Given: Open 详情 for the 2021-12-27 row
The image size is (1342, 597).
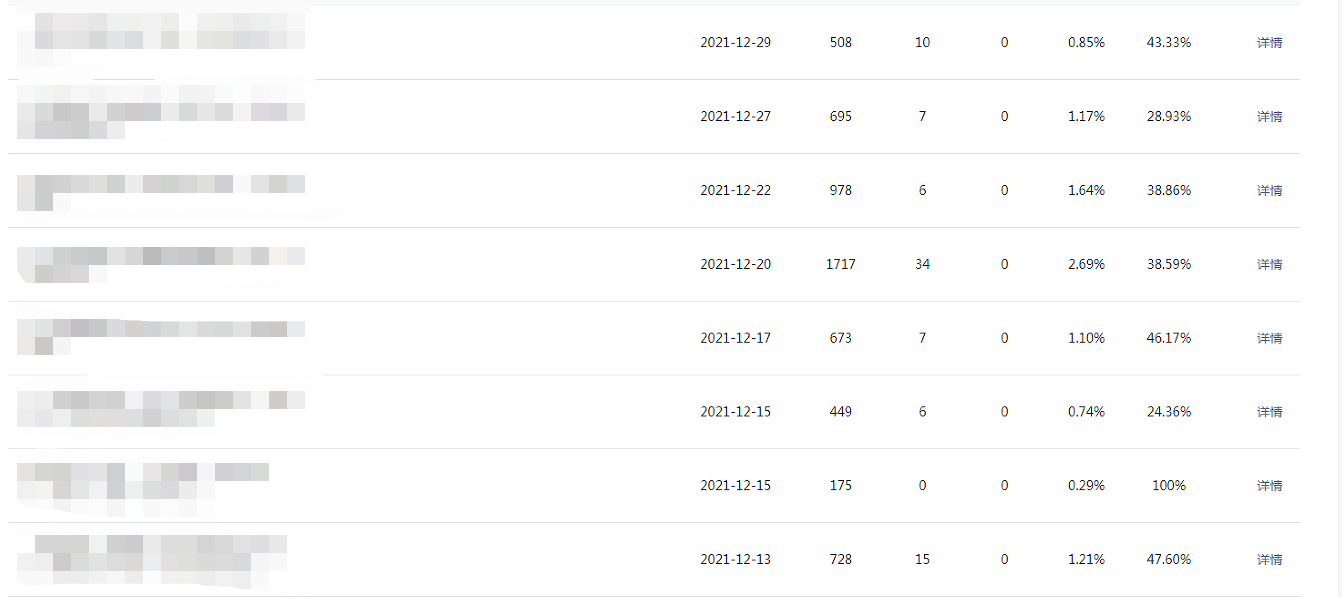Looking at the screenshot, I should tap(1269, 117).
